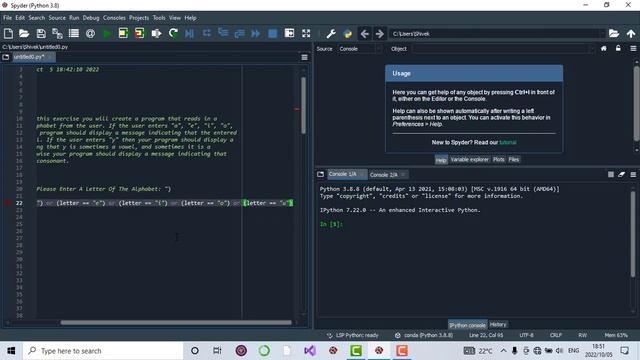This screenshot has width=640, height=360.
Task: Click the editor vertical scrollbar
Action: pos(303,105)
